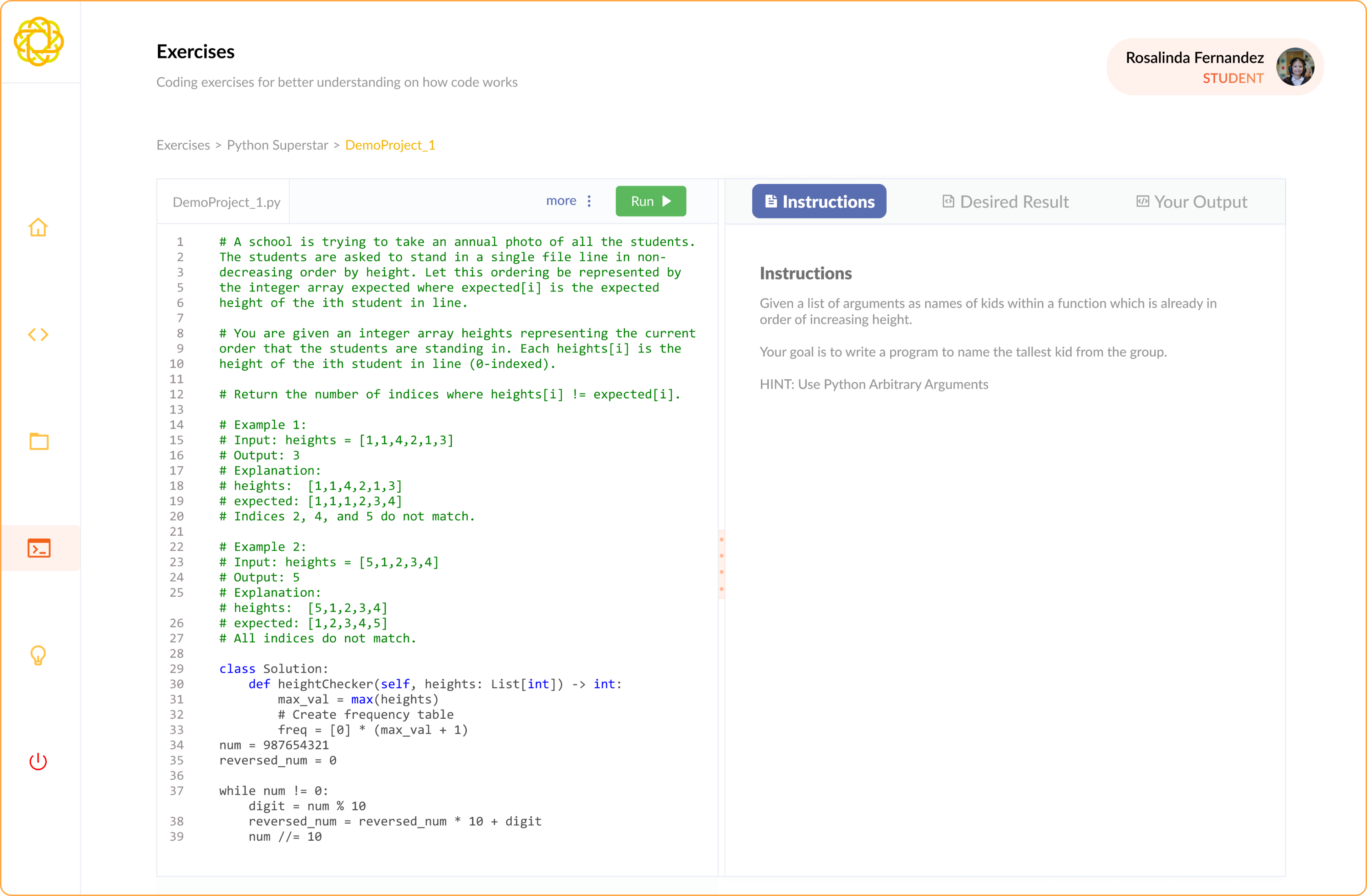Open the Home icon in the sidebar
1367x896 pixels.
(38, 228)
